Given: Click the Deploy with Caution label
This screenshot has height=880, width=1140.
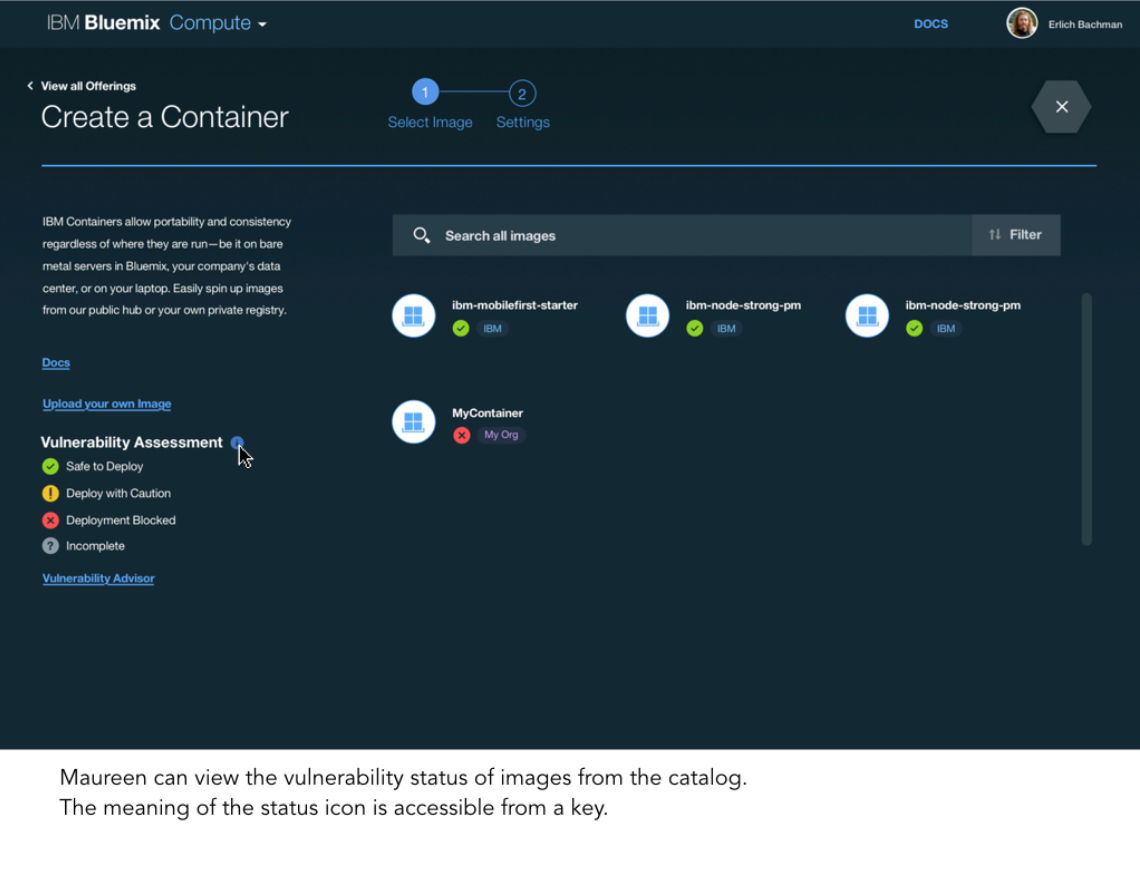Looking at the screenshot, I should pyautogui.click(x=119, y=493).
